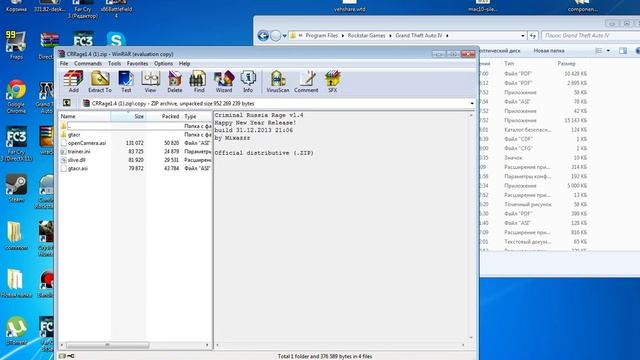
Task: Open vehshare.wtd desktop file
Action: (350, 7)
